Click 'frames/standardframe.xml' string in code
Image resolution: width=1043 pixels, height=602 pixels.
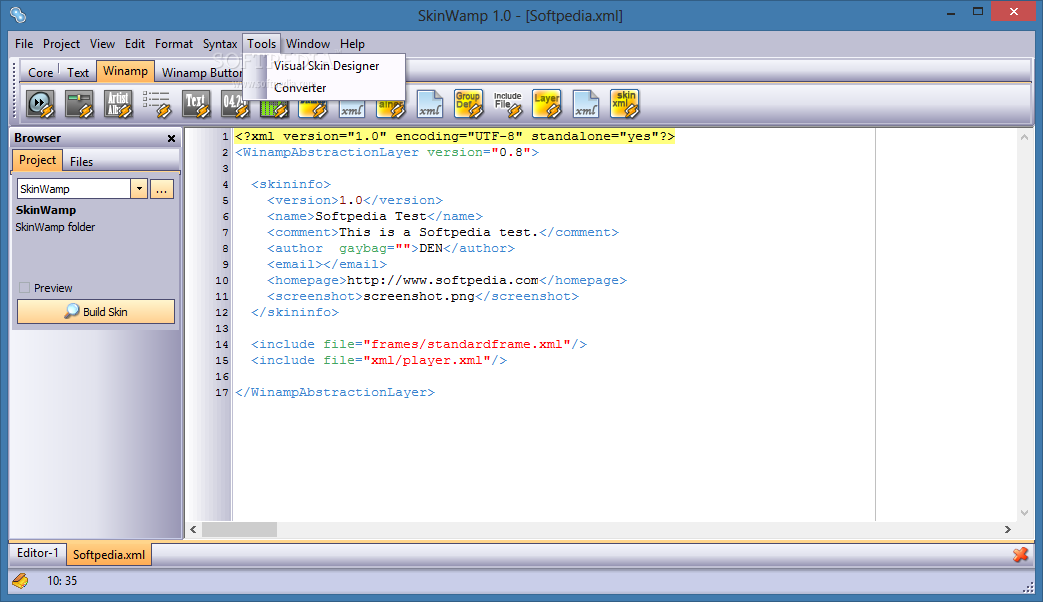click(467, 344)
